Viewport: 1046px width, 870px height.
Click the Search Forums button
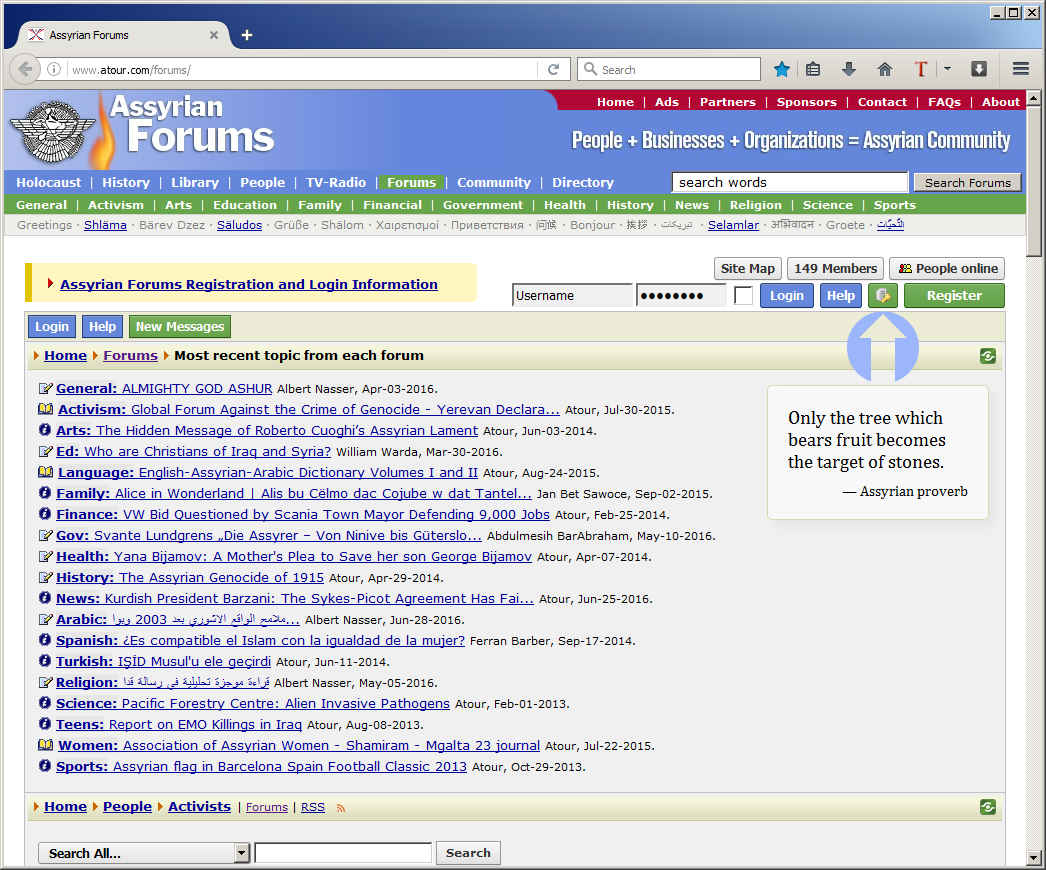pos(967,183)
